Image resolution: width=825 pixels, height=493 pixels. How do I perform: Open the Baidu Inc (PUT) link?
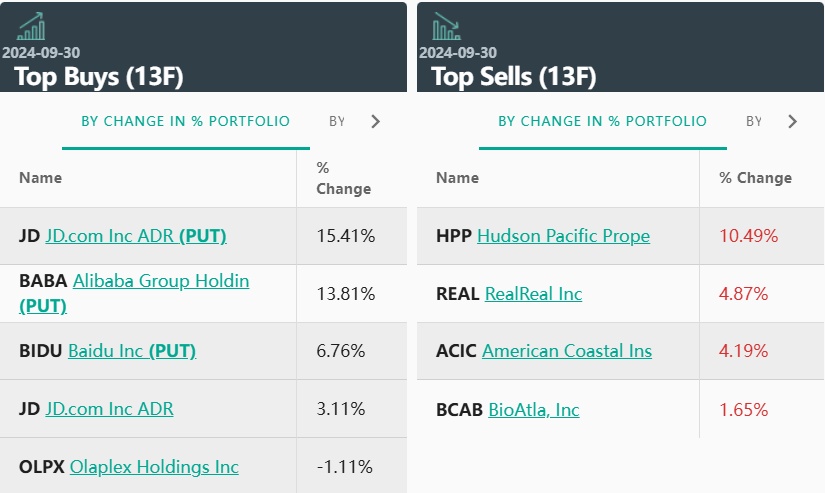(132, 351)
